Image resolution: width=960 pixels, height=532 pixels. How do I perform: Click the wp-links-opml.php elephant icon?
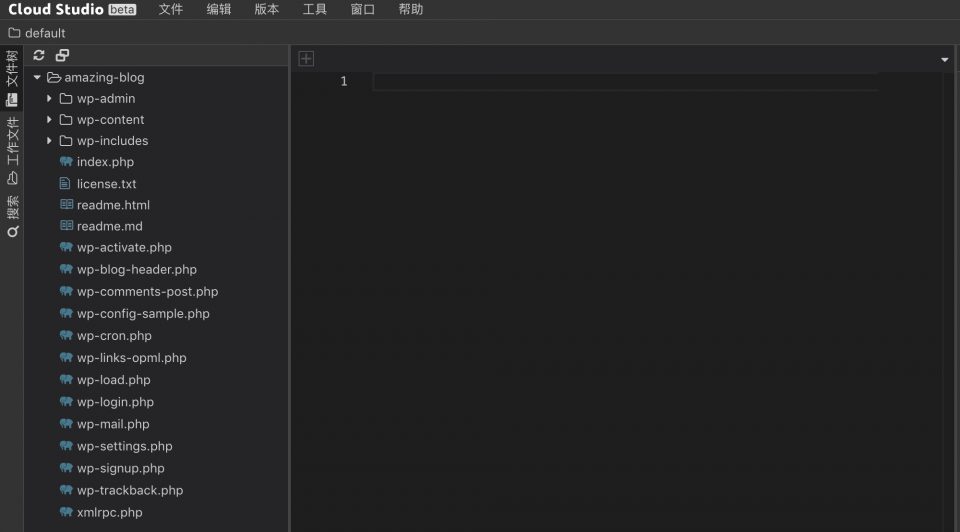coord(66,358)
